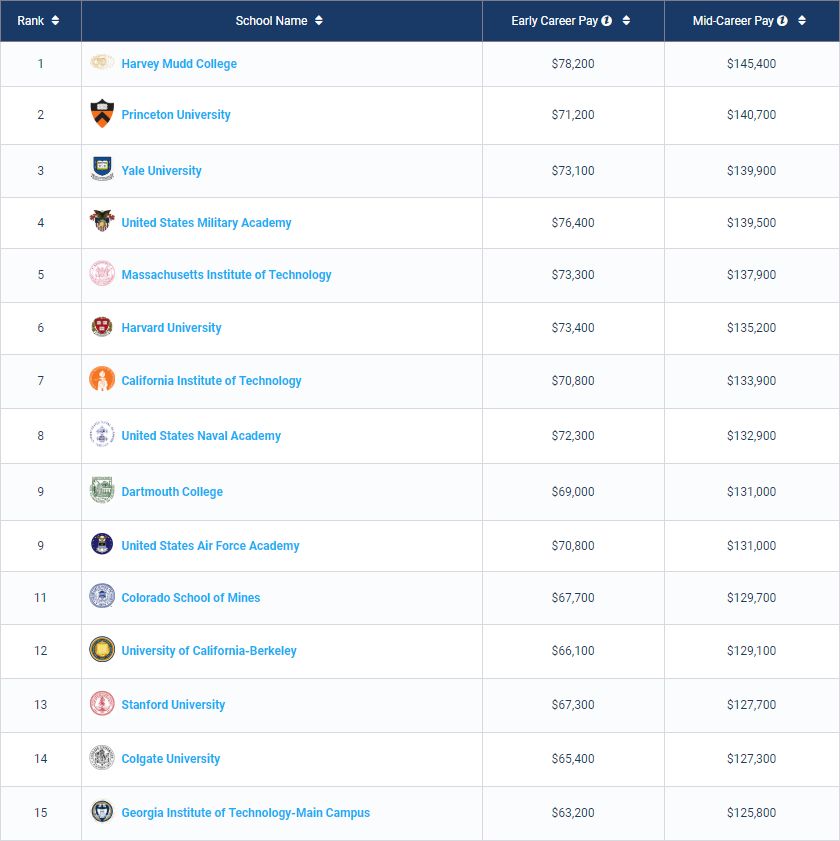Open United States Military Academy link

coord(206,223)
